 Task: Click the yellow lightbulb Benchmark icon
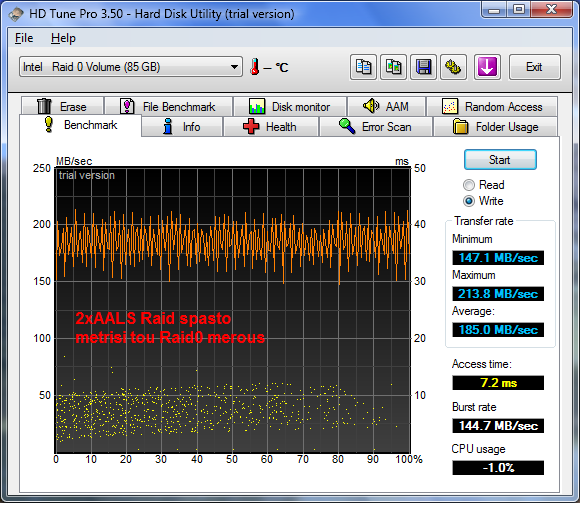[49, 124]
